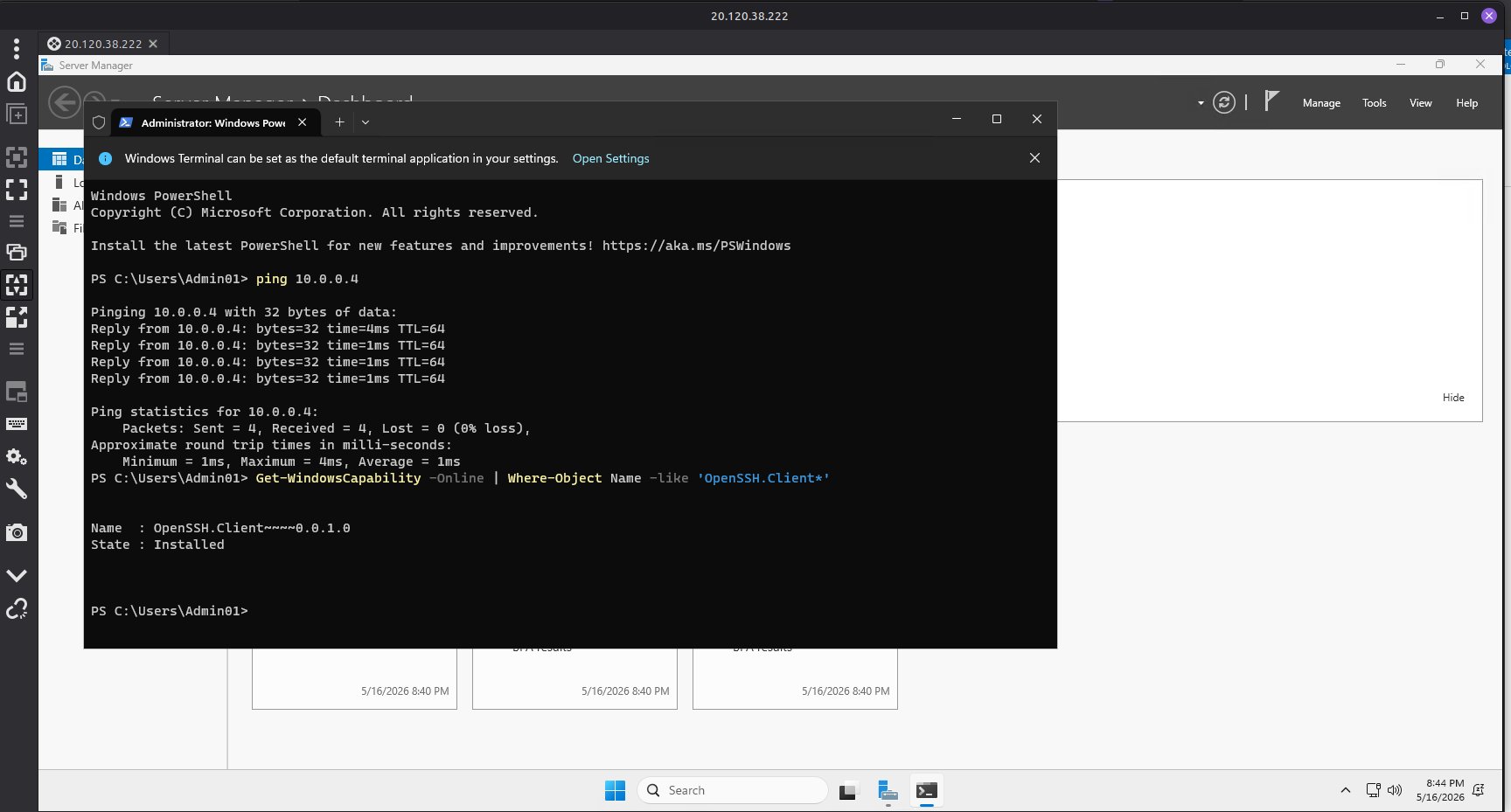Click the network icon in the system tray
This screenshot has height=812, width=1511.
[1374, 791]
